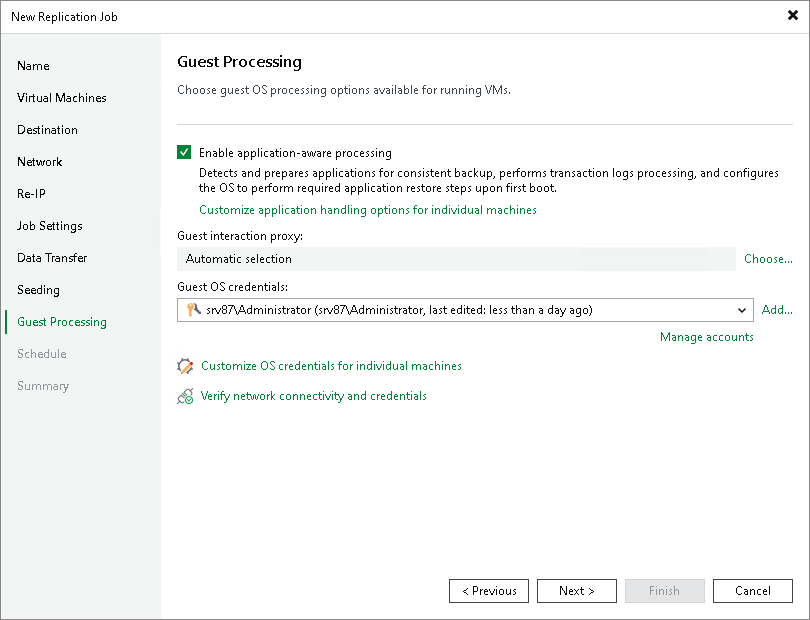The height and width of the screenshot is (620, 810).
Task: Go to the Name step
Action: [x=33, y=66]
